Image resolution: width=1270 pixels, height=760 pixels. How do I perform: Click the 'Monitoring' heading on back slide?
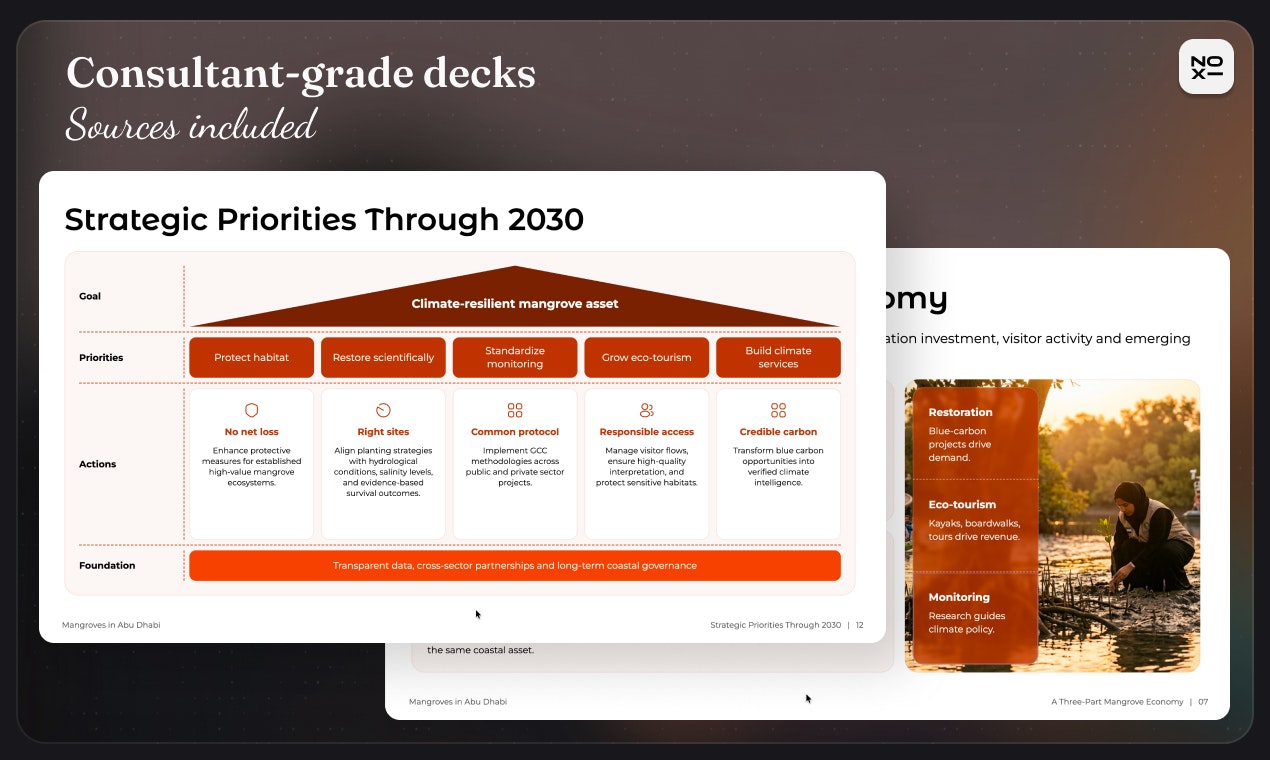(959, 597)
